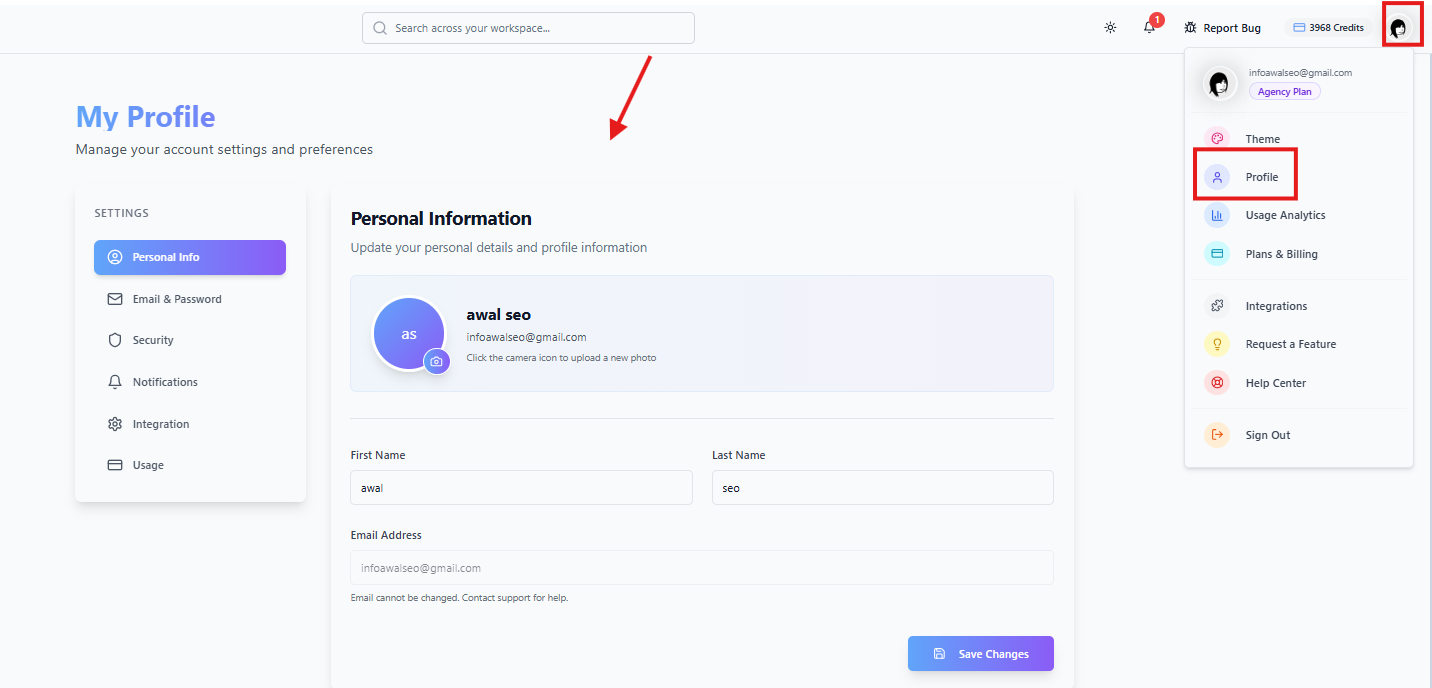Screen dimensions: 1432x688
Task: Toggle the sun light/dark theme icon
Action: [x=1110, y=28]
